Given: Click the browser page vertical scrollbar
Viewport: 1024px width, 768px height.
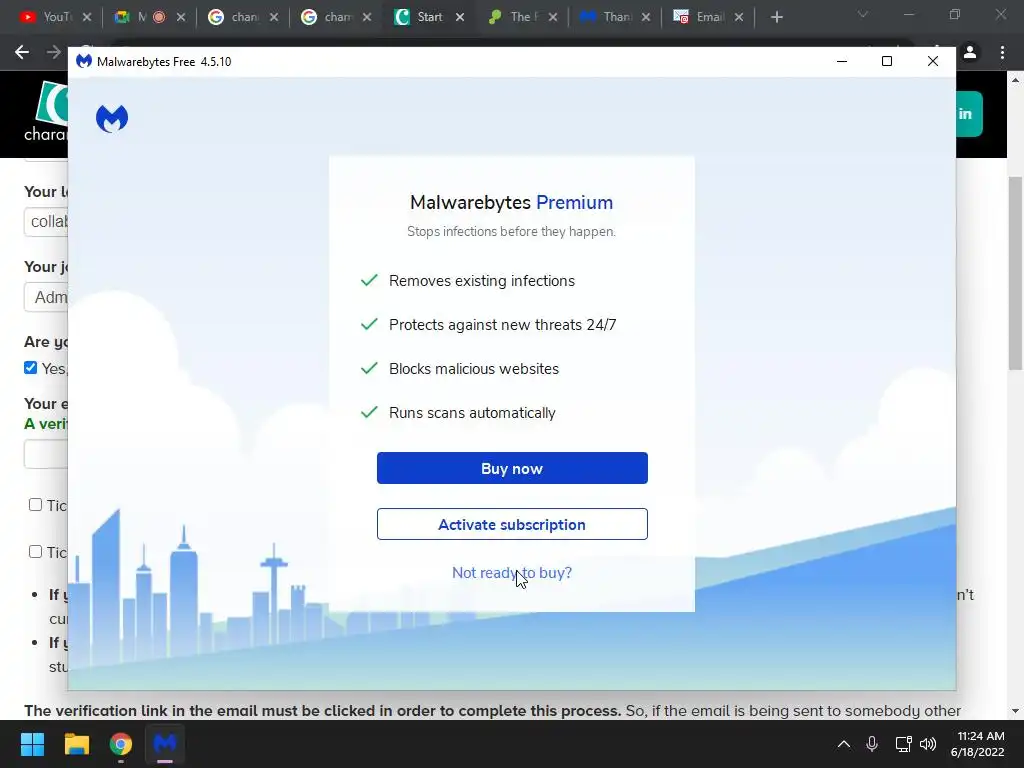Looking at the screenshot, I should 1015,273.
